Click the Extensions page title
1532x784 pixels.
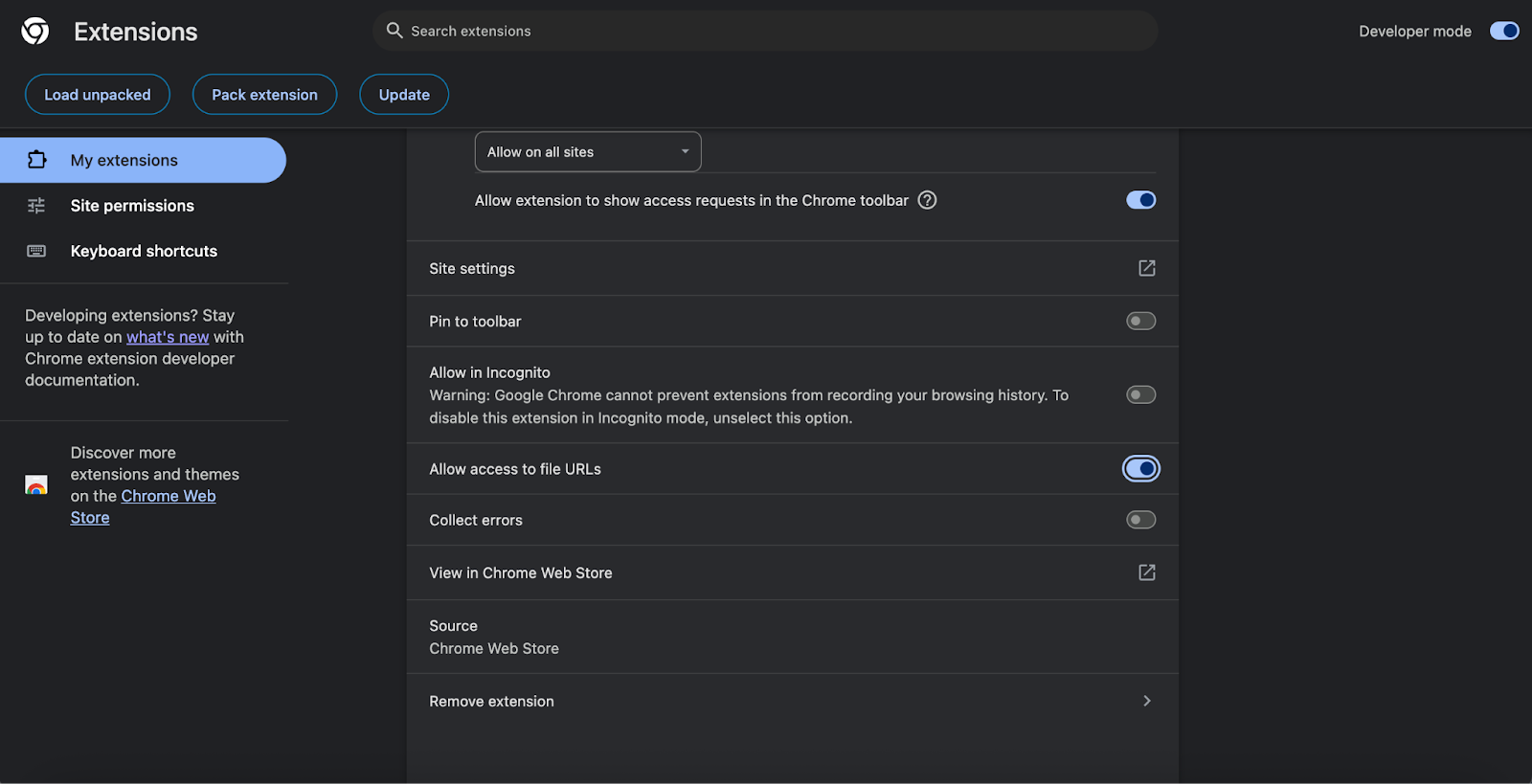point(136,32)
